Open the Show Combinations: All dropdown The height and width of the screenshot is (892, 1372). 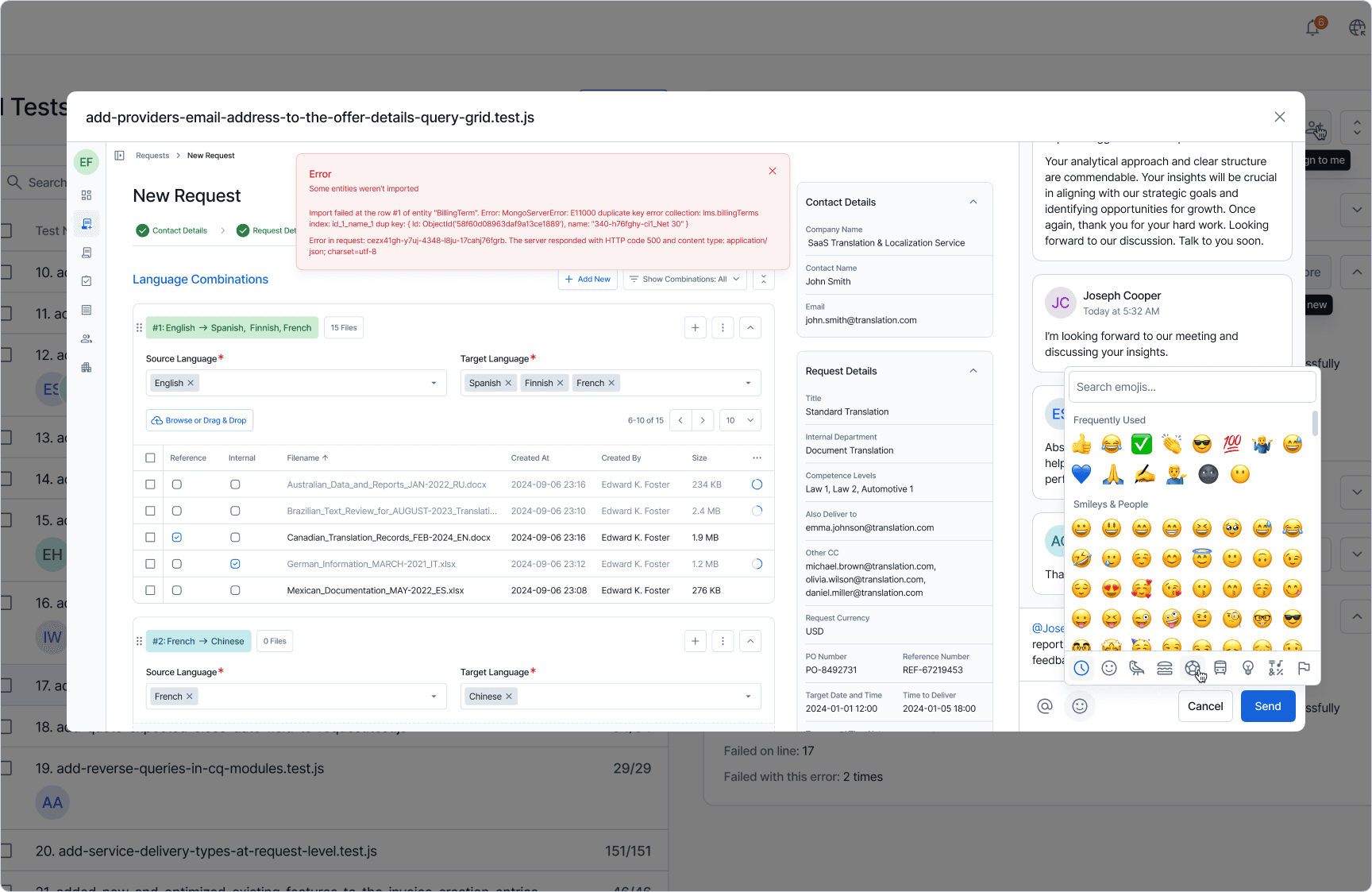pos(684,280)
